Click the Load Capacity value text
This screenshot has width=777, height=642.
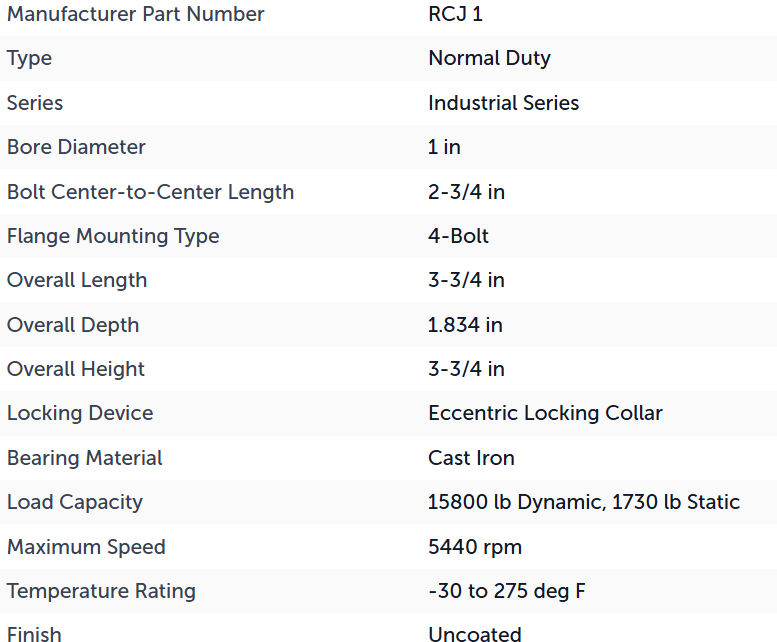coord(584,502)
